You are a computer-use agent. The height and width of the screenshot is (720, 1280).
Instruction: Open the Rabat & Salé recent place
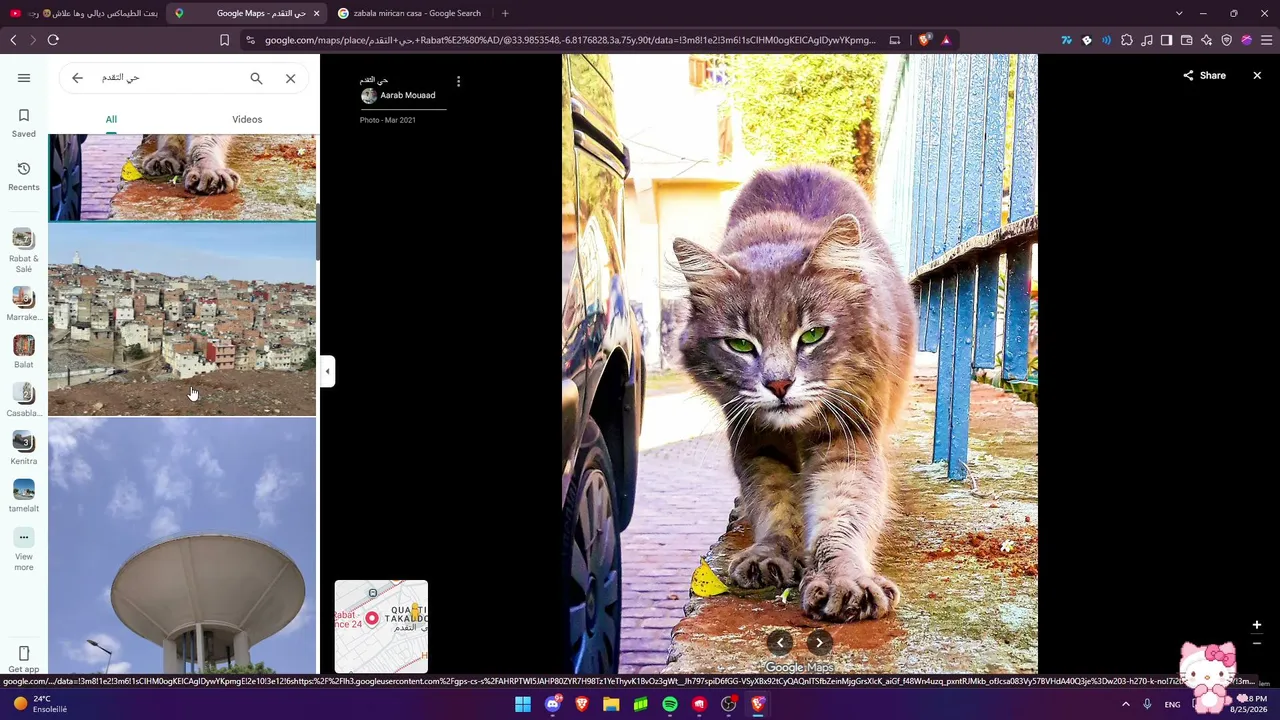click(x=24, y=250)
